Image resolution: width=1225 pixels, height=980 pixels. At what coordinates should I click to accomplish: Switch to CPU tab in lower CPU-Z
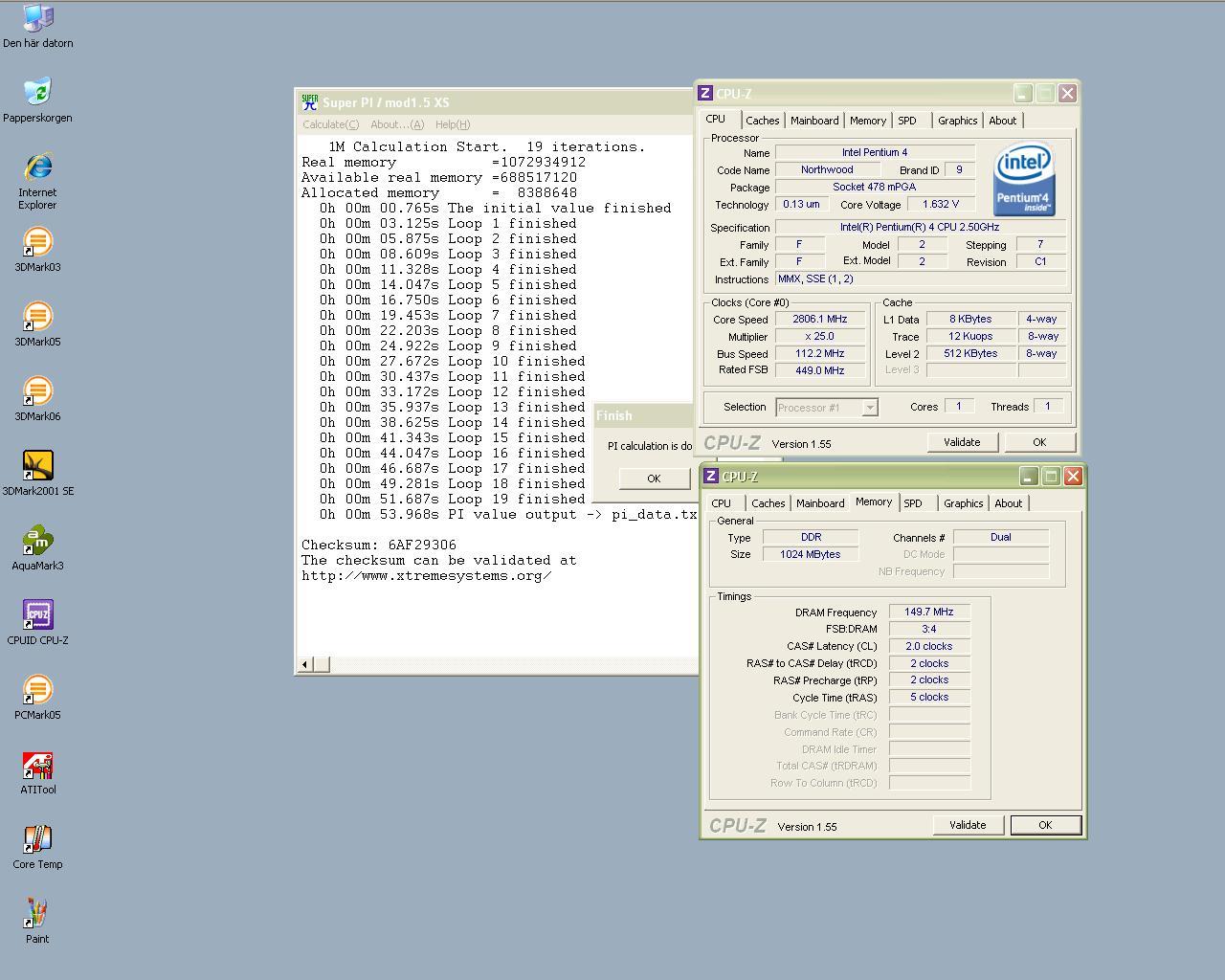(722, 503)
